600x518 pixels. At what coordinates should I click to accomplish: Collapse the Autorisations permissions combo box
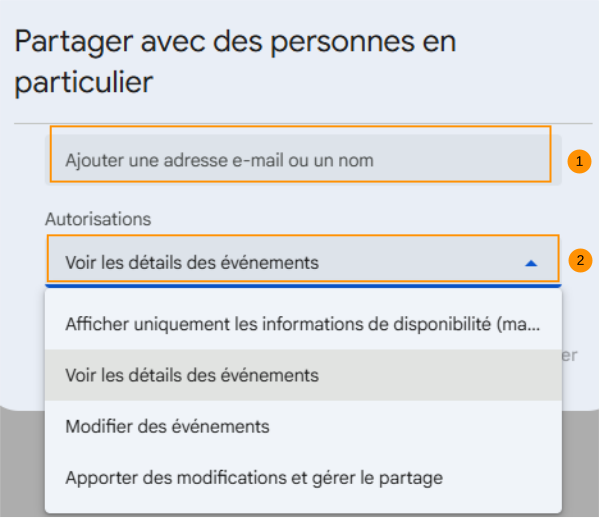coord(300,262)
